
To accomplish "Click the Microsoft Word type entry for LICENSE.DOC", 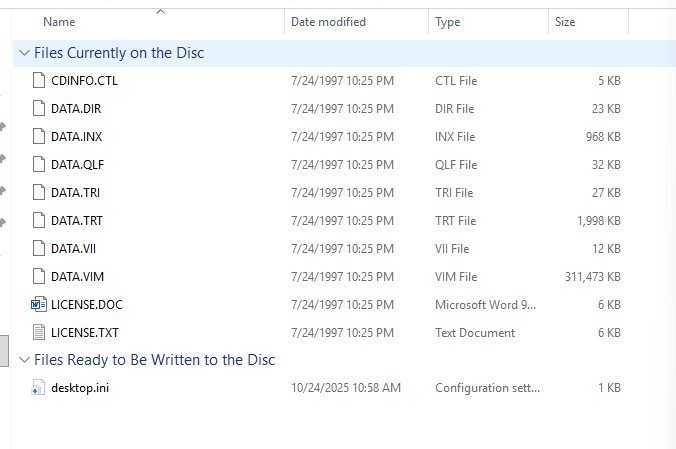I will (x=486, y=304).
